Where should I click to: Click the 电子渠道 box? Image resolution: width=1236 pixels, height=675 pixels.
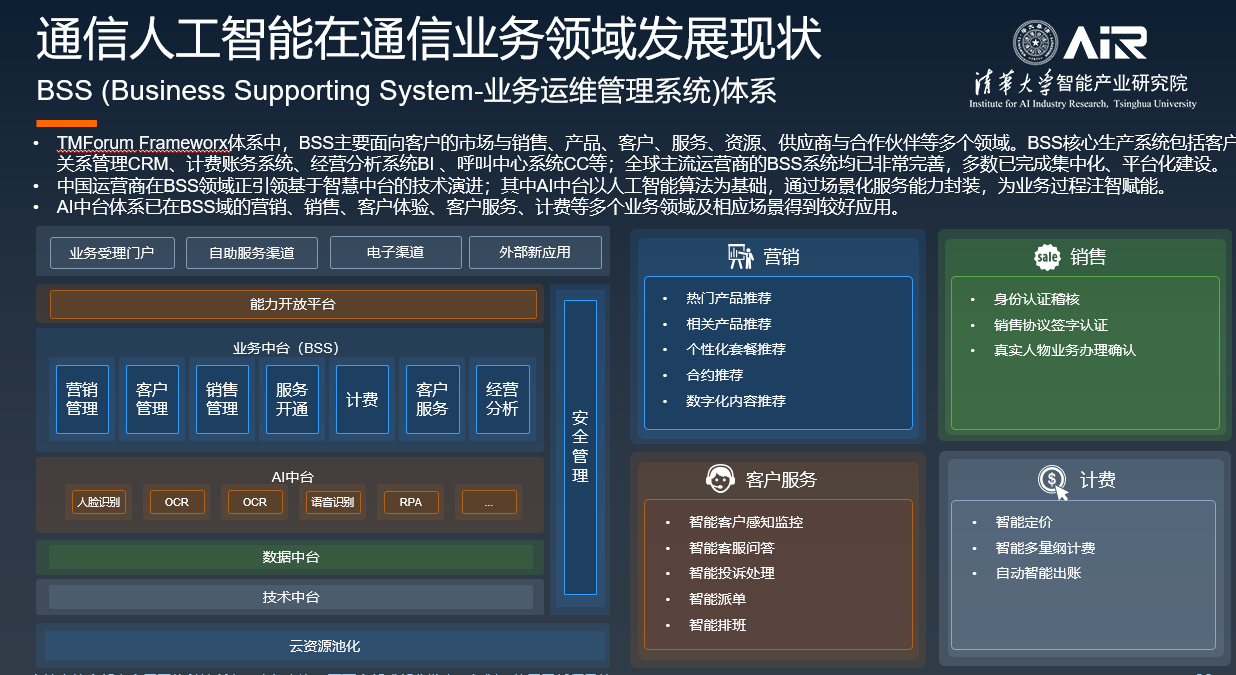395,253
